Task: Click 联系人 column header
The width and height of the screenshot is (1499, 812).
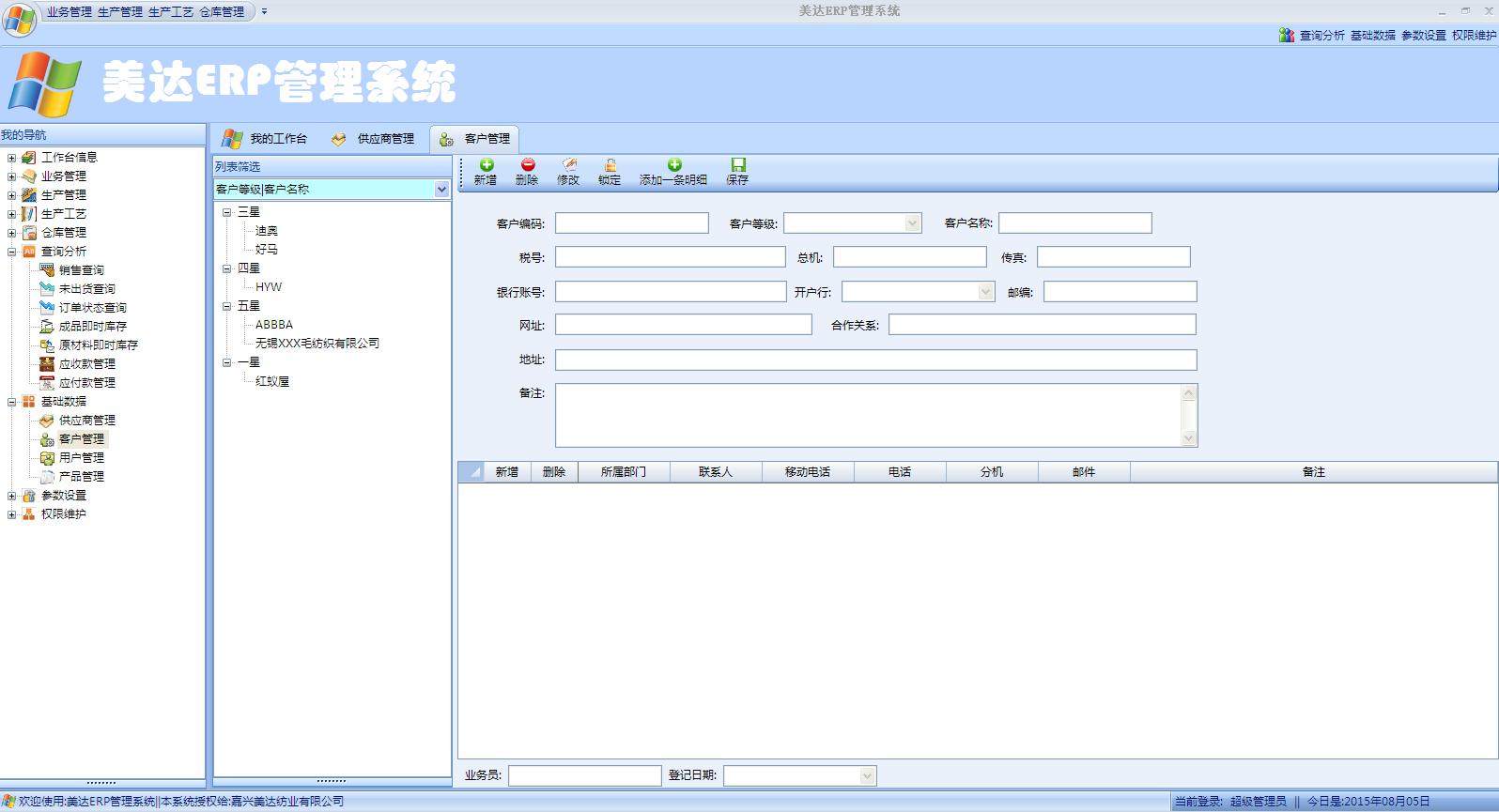Action: tap(716, 472)
